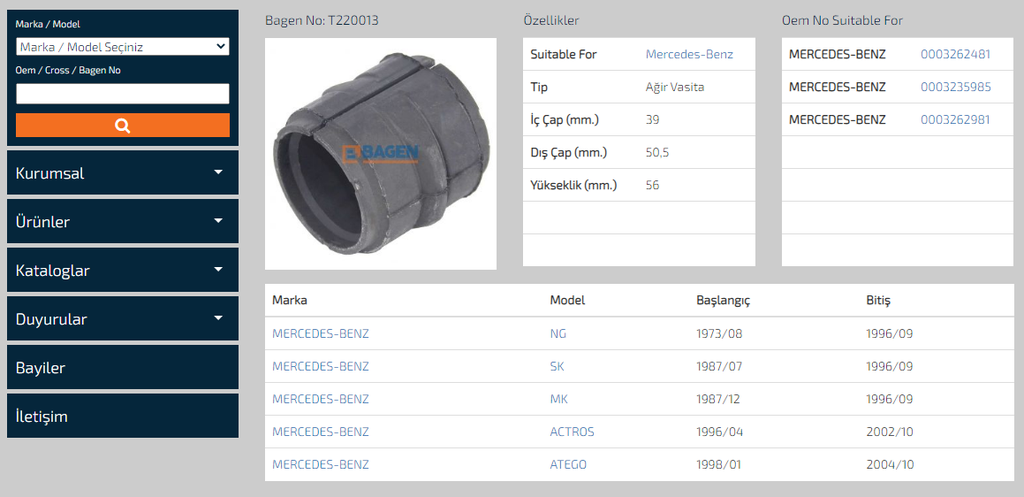Expand the Duyurular menu arrow
1024x497 pixels.
tap(218, 318)
